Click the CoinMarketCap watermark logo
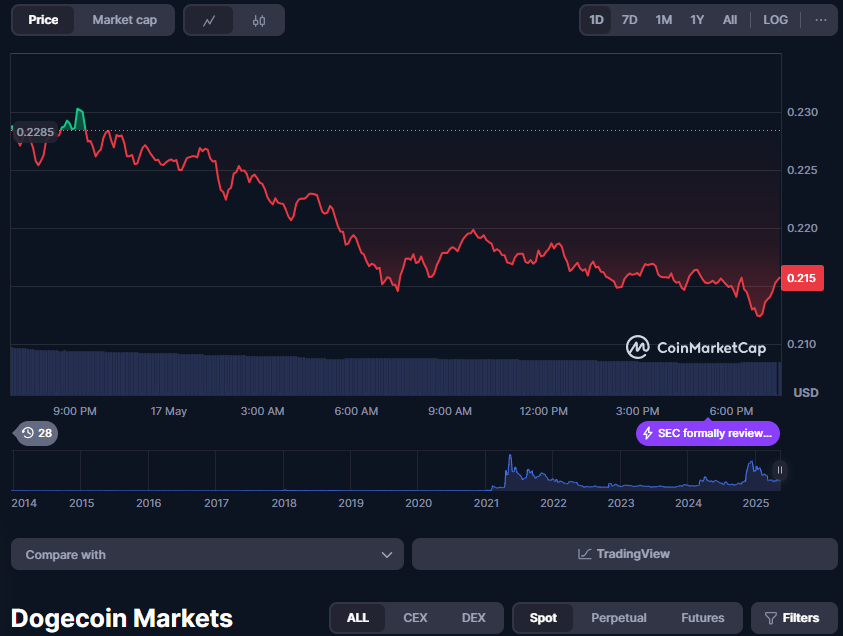This screenshot has width=843, height=636. 638,347
